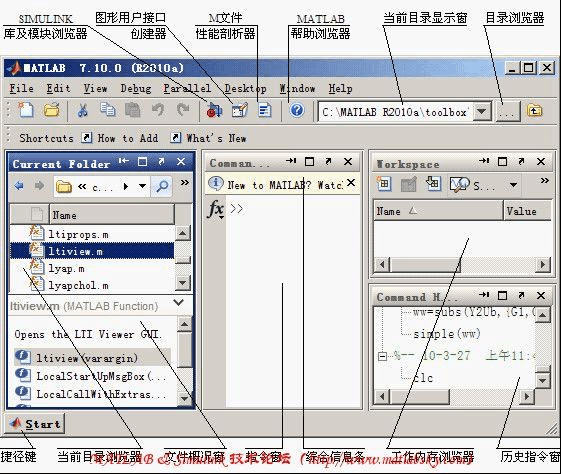Screen dimensions: 561x474
Task: Click the Start button
Action: point(35,424)
